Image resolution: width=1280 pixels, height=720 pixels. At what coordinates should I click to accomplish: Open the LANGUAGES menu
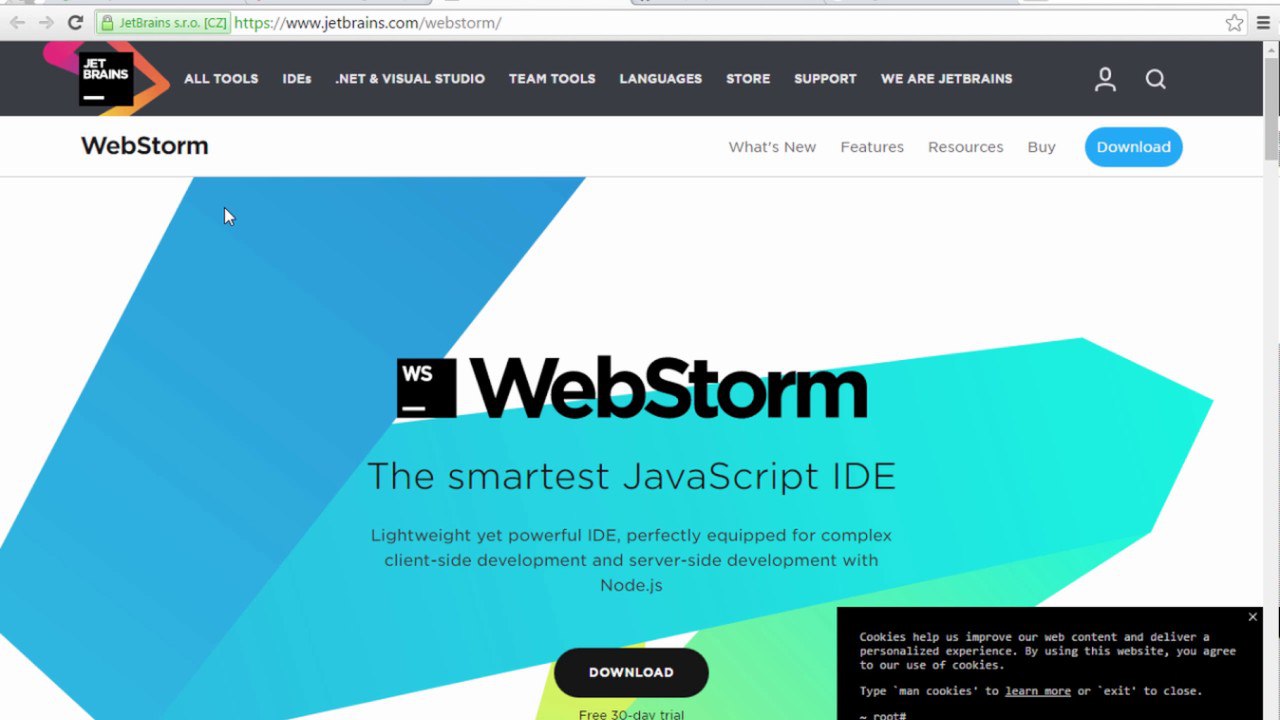[x=661, y=79]
